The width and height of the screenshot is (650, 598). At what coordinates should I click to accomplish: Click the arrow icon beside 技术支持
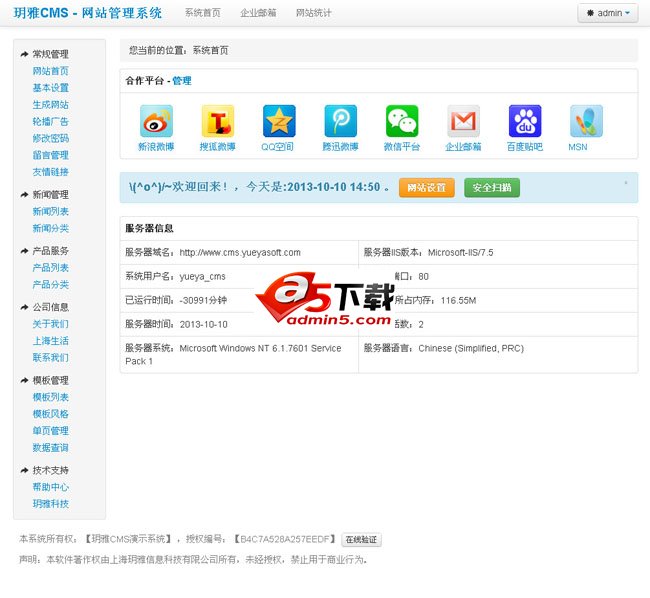pos(24,470)
